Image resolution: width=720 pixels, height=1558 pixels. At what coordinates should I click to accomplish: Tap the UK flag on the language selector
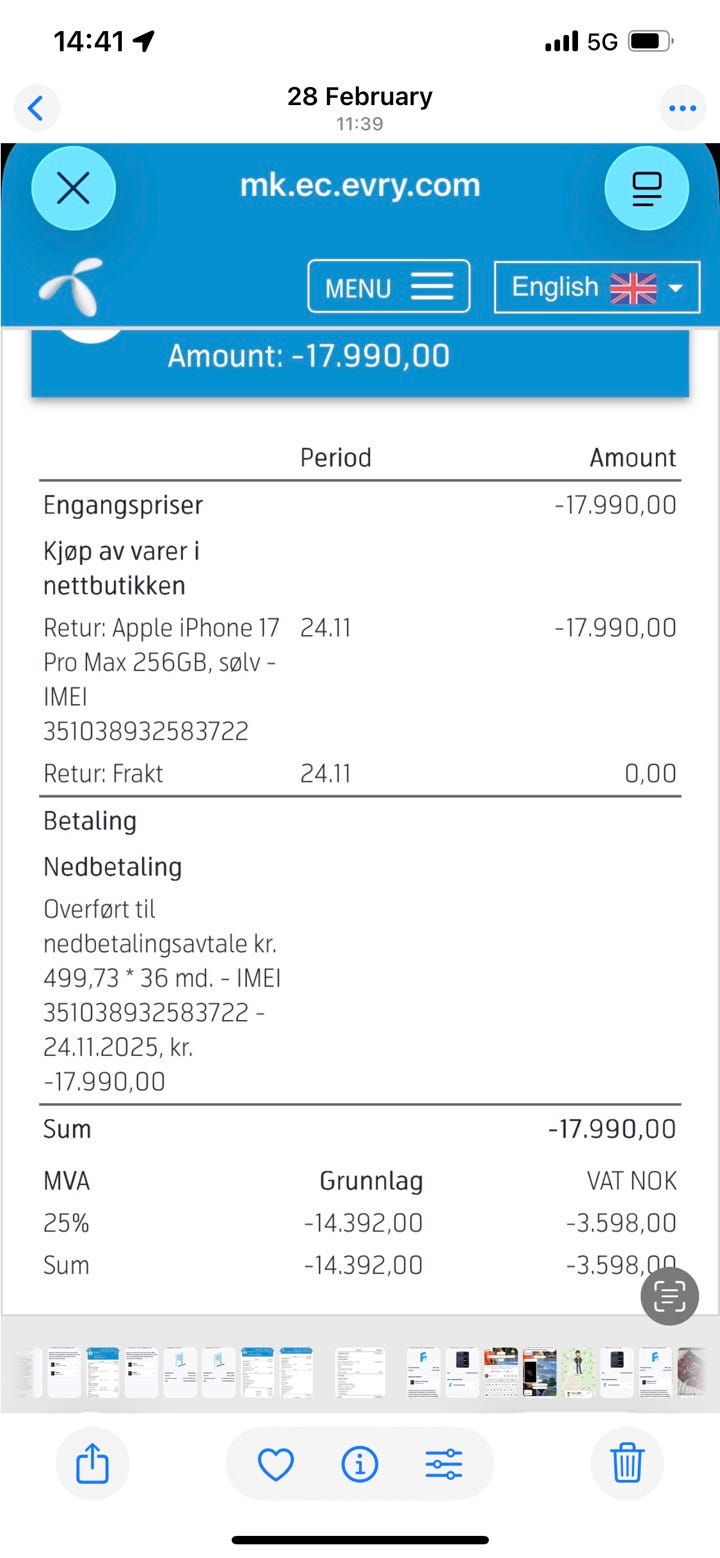[x=633, y=288]
